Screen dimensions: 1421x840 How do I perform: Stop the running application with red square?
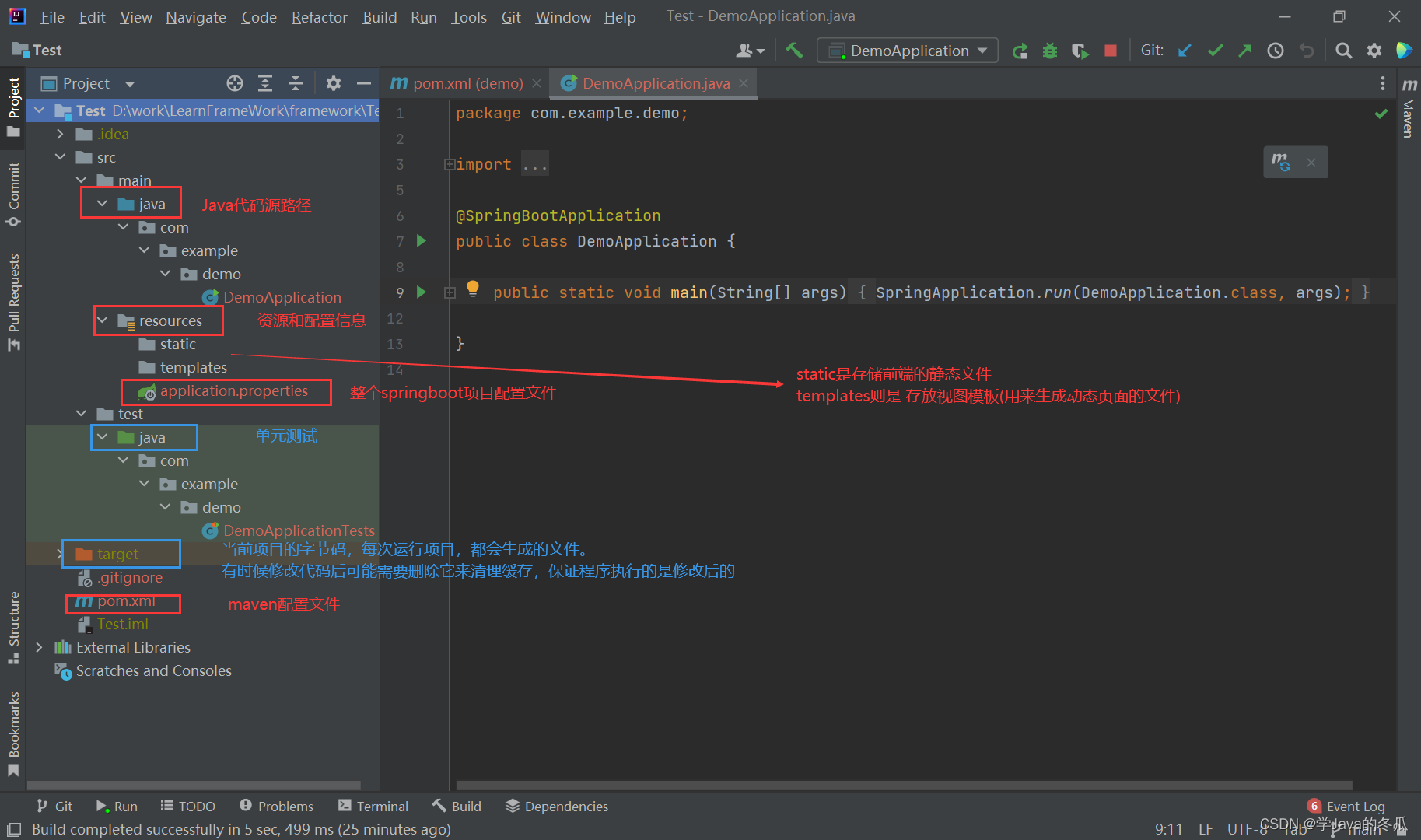click(x=1111, y=51)
